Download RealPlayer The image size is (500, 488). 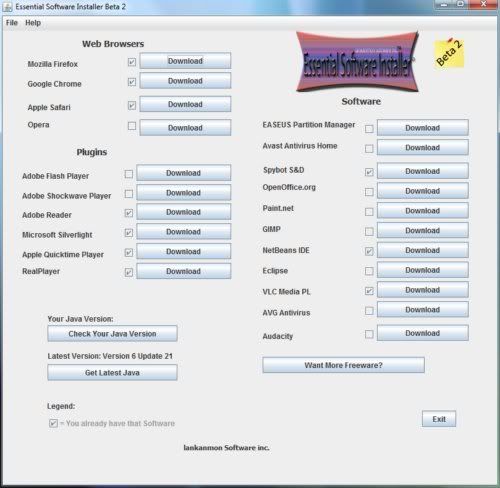[x=183, y=271]
